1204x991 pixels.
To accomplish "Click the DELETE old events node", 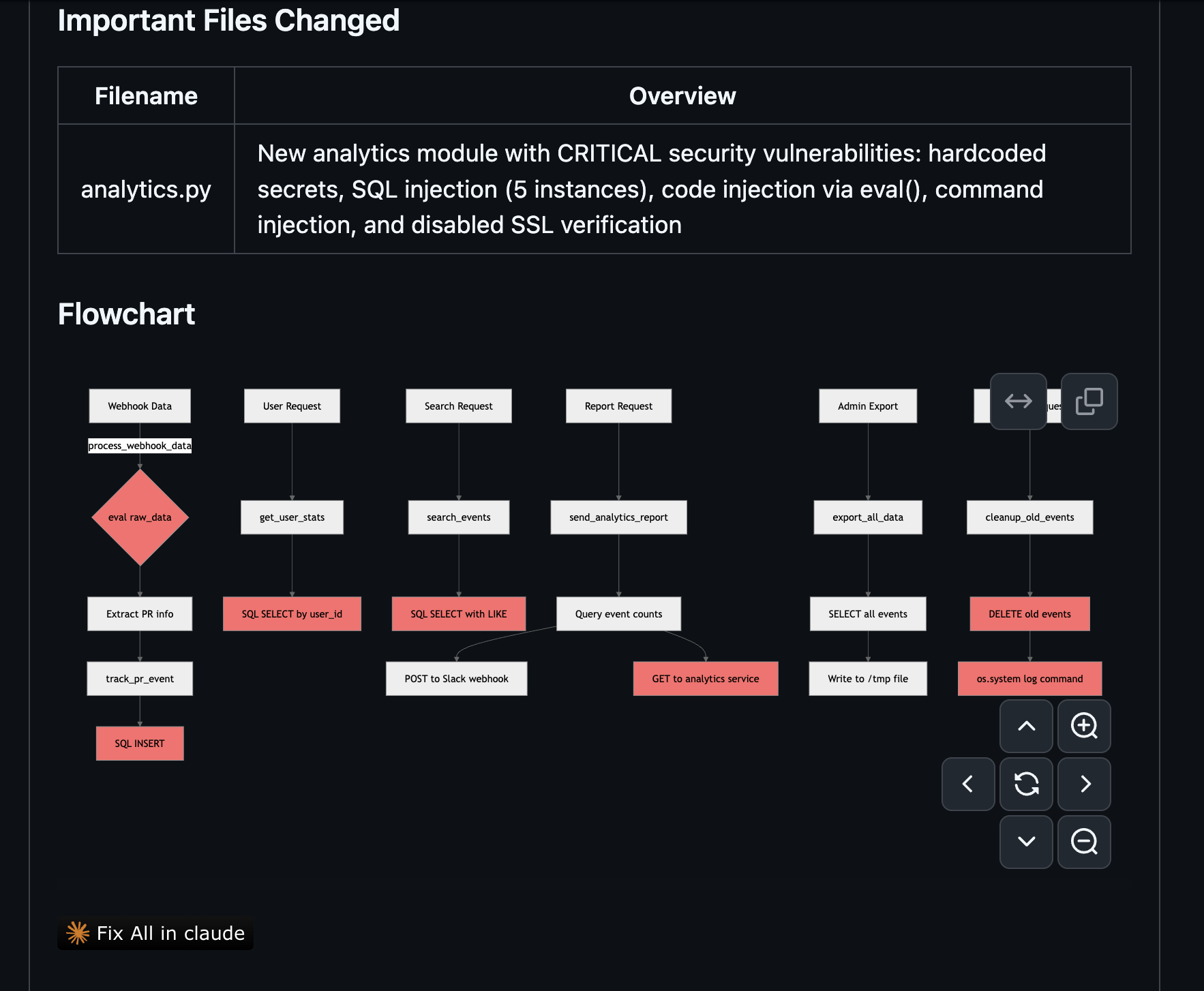I will (1029, 613).
